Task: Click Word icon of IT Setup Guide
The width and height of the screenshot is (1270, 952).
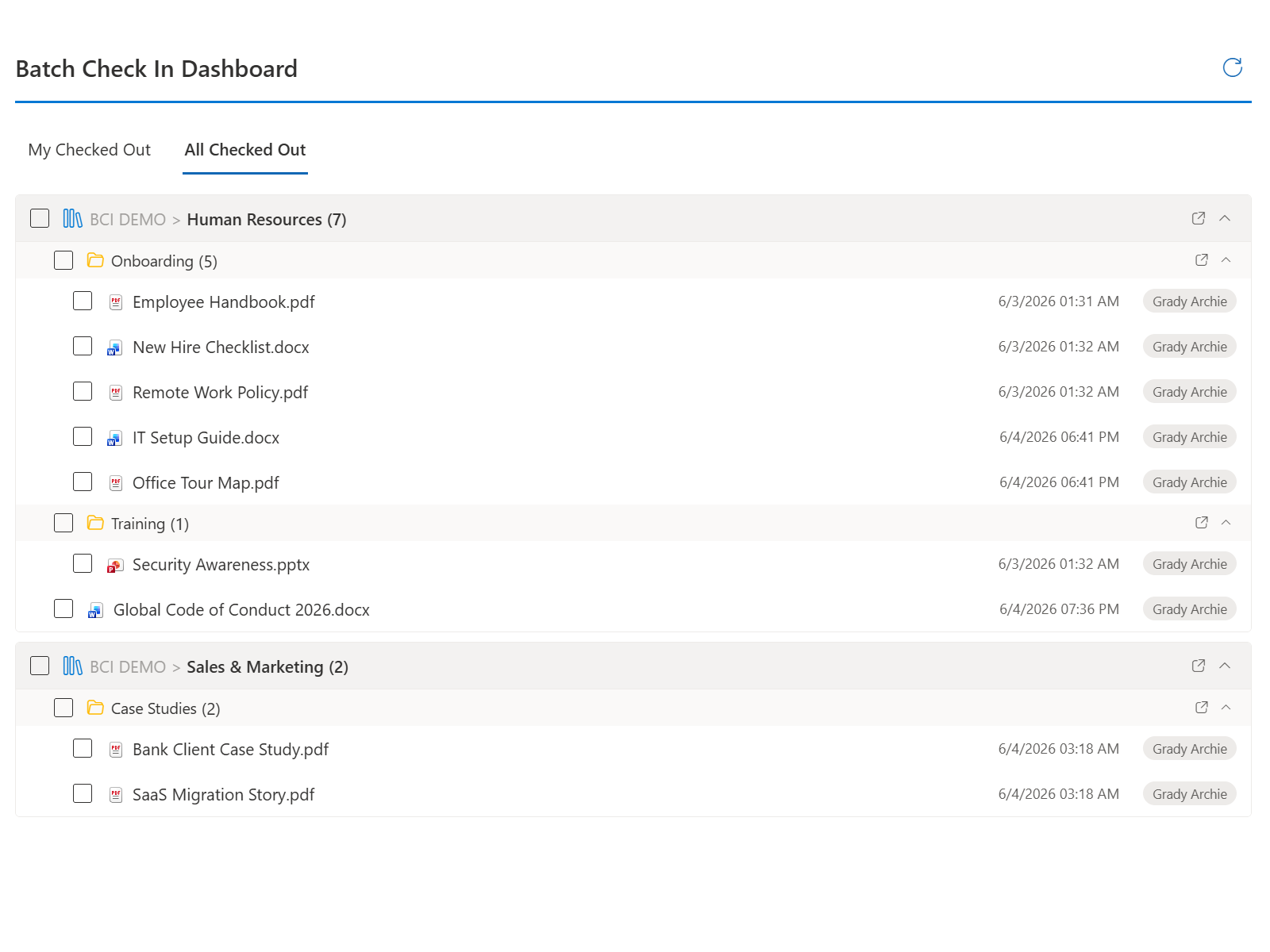Action: 115,438
